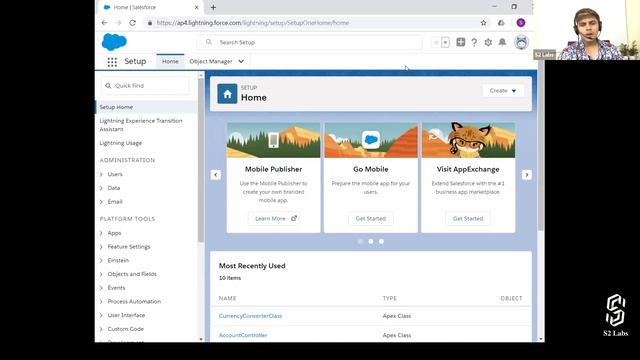The height and width of the screenshot is (360, 640).
Task: Switch to the Object Manager tab
Action: pos(211,62)
